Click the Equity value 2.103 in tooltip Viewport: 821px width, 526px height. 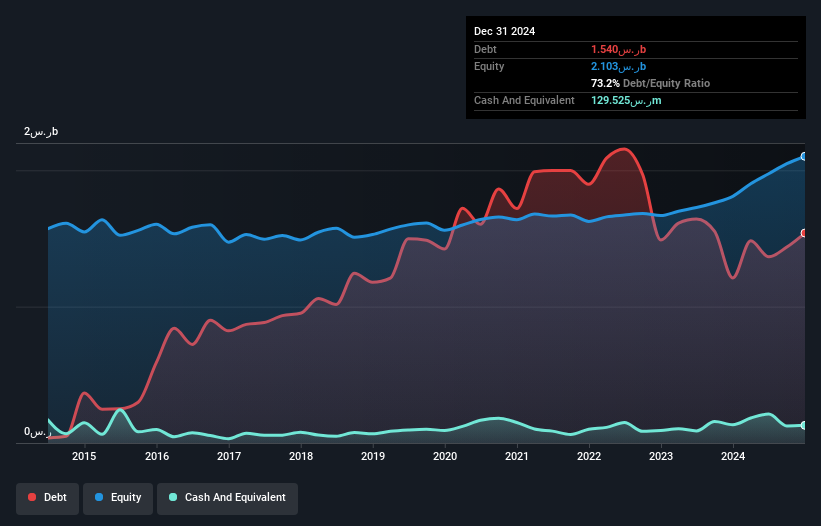pos(618,66)
